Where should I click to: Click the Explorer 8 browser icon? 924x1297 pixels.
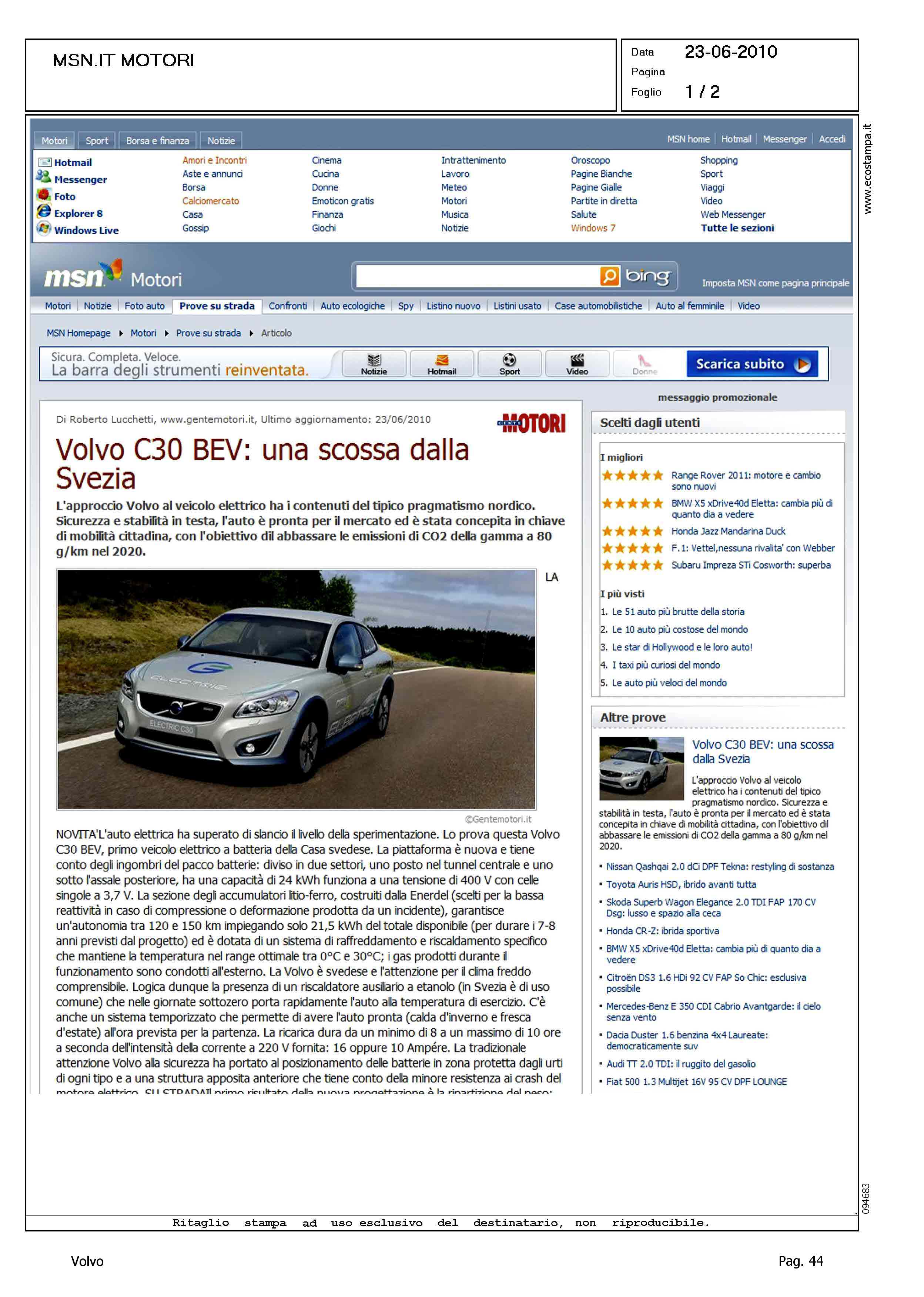tap(43, 212)
